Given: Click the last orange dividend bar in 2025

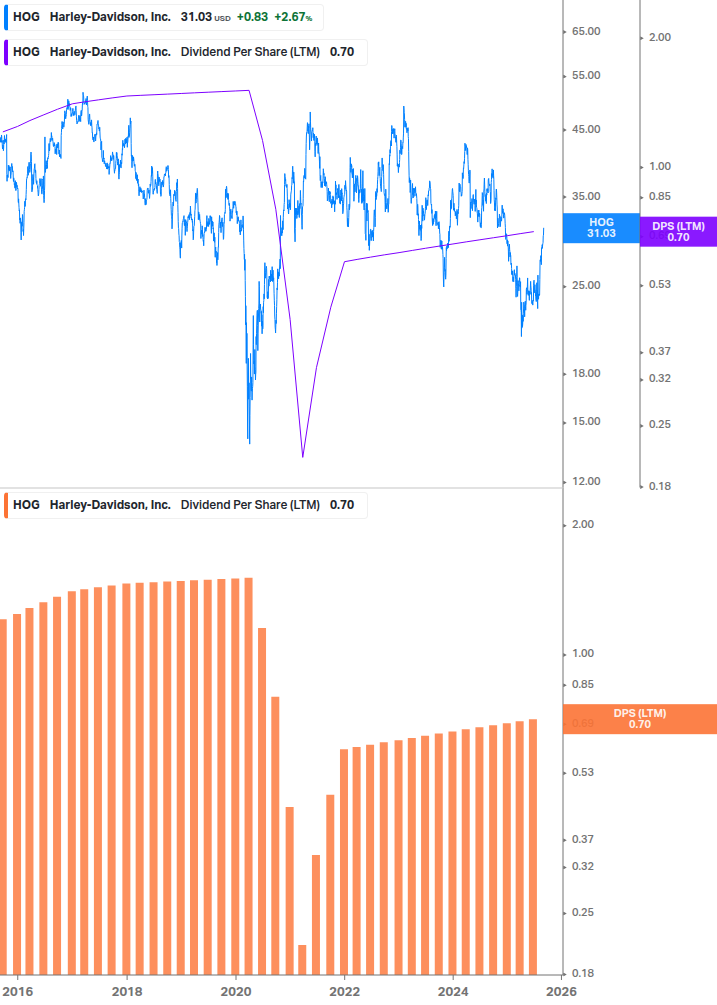Looking at the screenshot, I should click(x=533, y=846).
